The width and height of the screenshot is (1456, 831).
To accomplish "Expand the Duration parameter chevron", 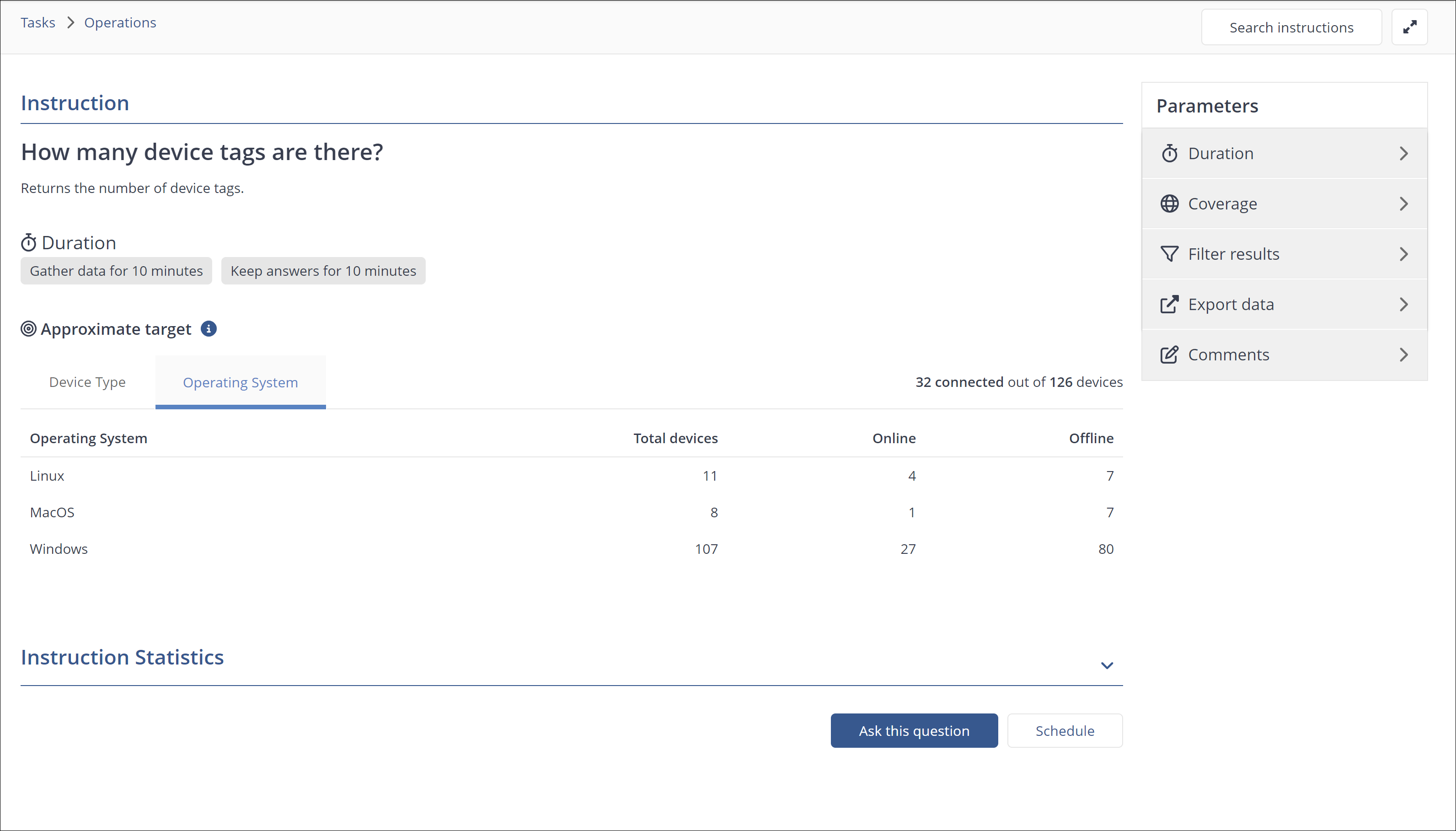I will pyautogui.click(x=1403, y=154).
